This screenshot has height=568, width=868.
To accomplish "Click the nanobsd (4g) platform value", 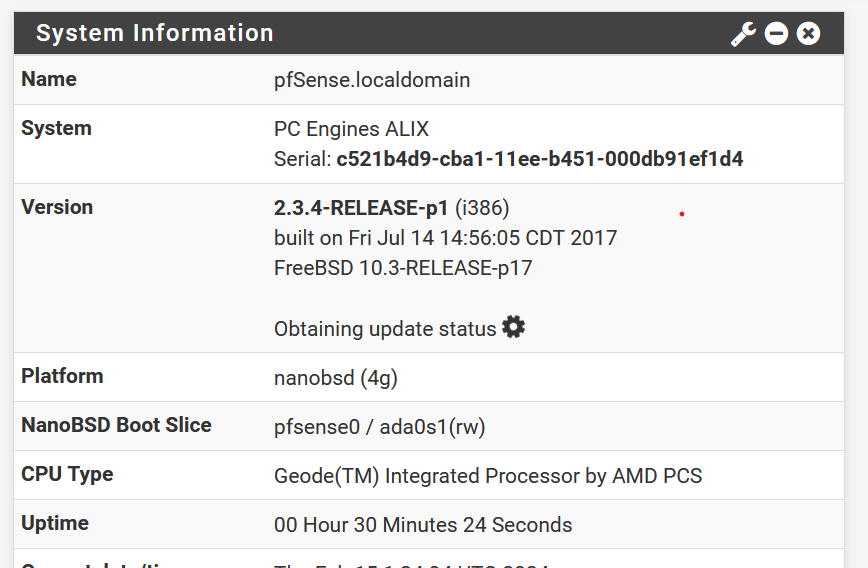I will 336,378.
